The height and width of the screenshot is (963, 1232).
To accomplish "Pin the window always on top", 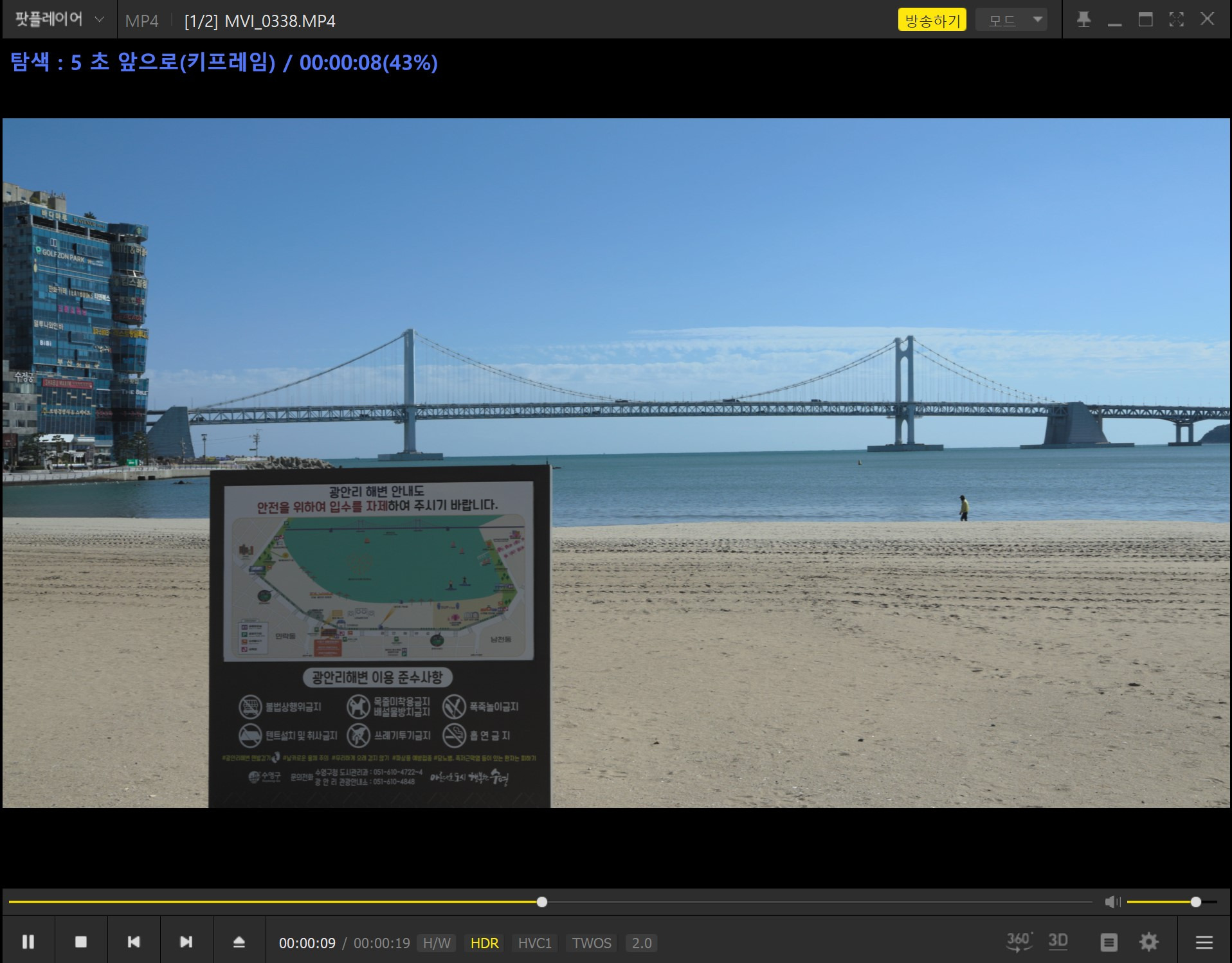I will (1083, 19).
